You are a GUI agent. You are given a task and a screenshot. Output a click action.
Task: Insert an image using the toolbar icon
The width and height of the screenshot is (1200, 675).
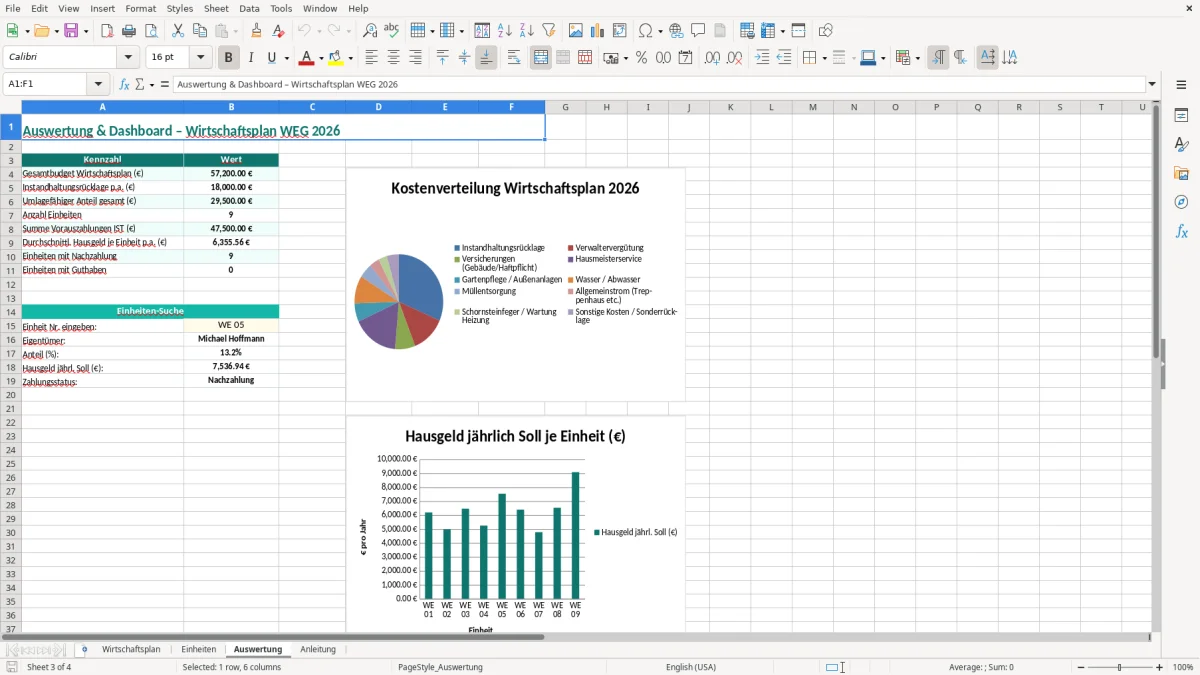tap(576, 31)
